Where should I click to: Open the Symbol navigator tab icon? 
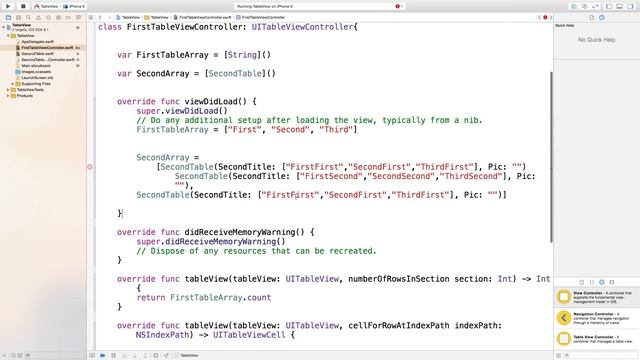(18, 18)
